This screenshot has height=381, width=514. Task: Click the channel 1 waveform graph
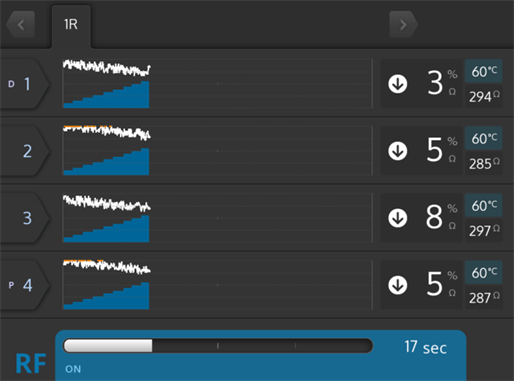point(218,84)
